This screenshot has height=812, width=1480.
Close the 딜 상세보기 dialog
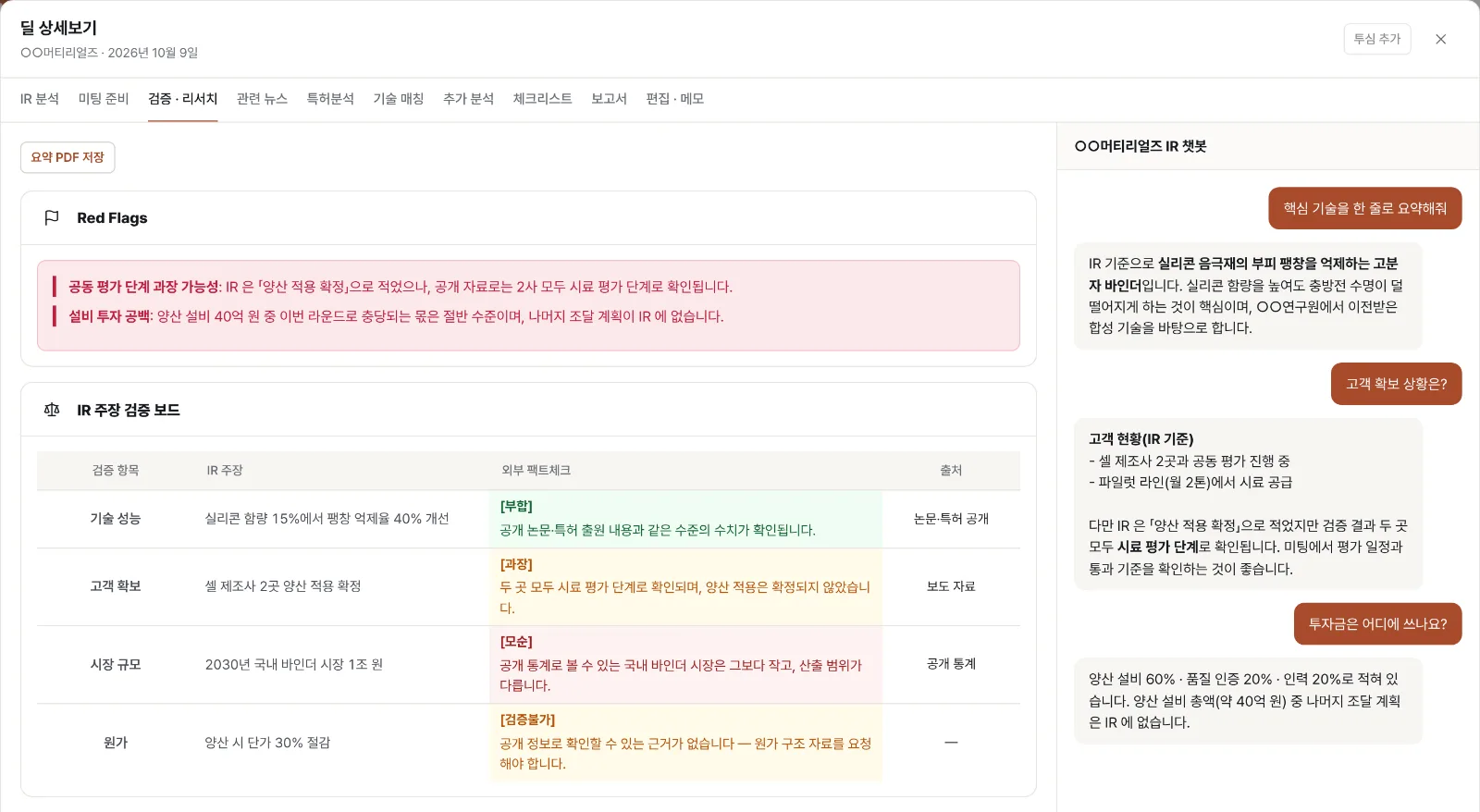click(1440, 39)
